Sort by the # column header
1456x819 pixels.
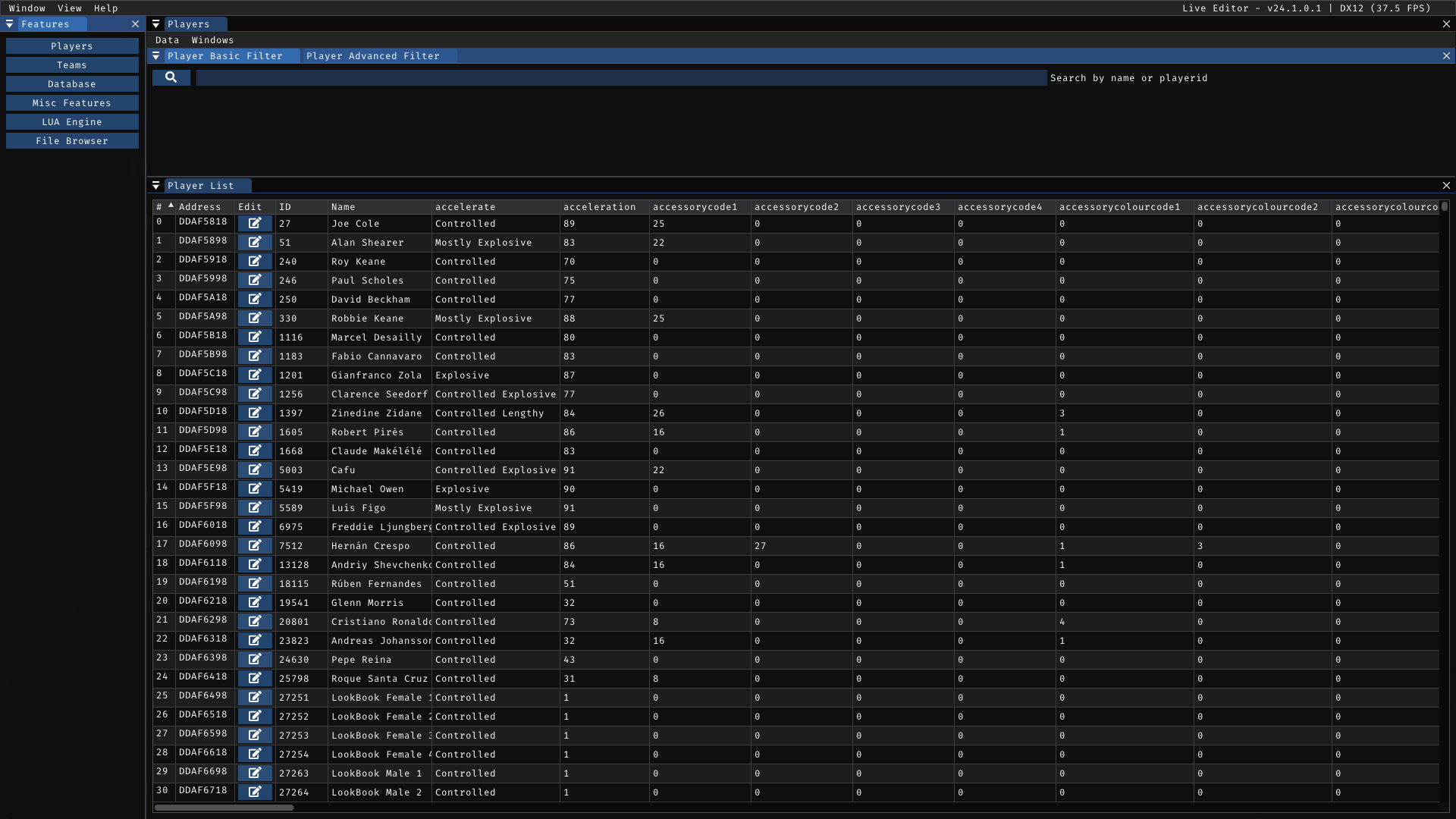tap(164, 207)
